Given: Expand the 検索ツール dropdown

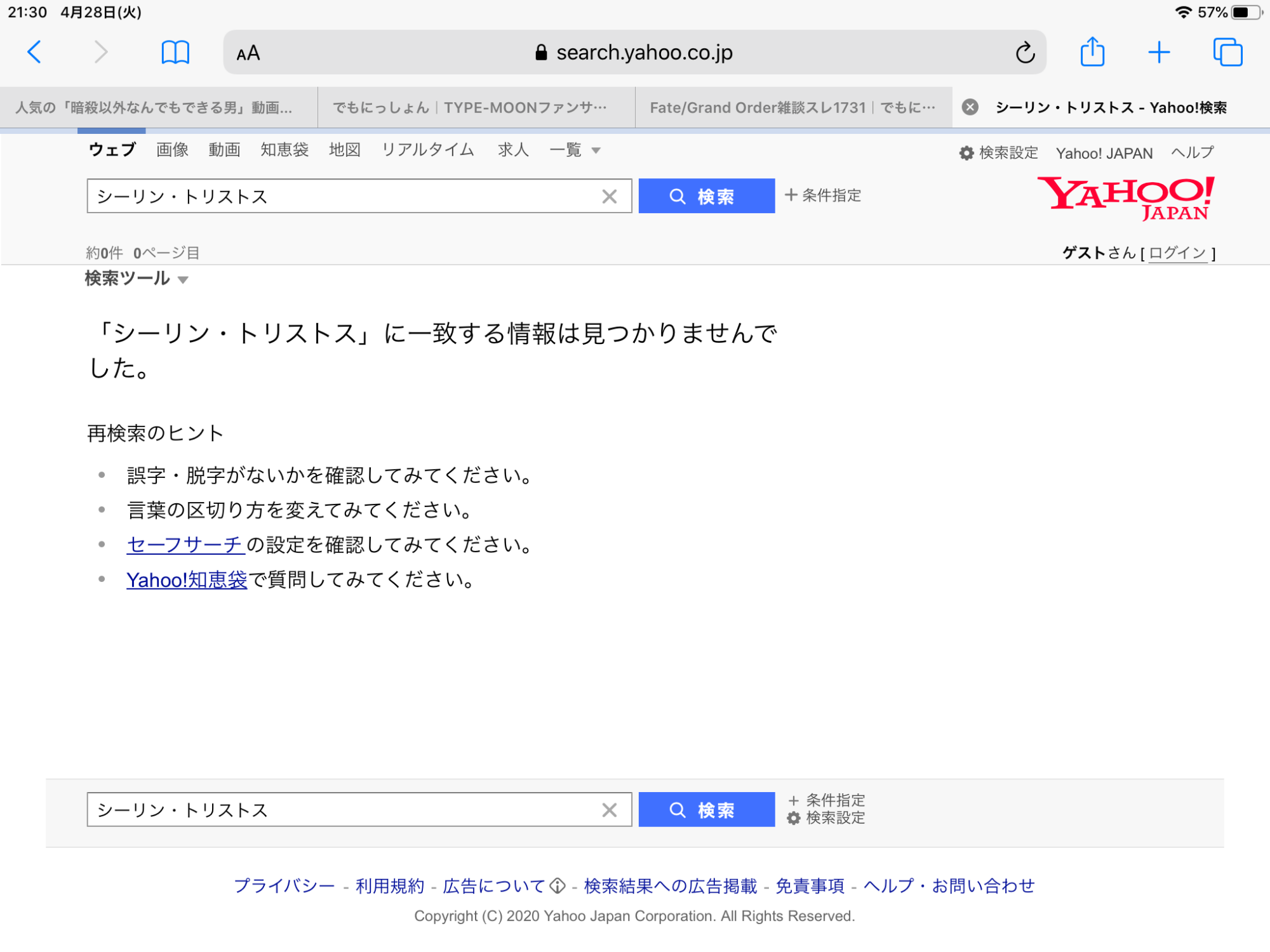Looking at the screenshot, I should click(x=136, y=279).
